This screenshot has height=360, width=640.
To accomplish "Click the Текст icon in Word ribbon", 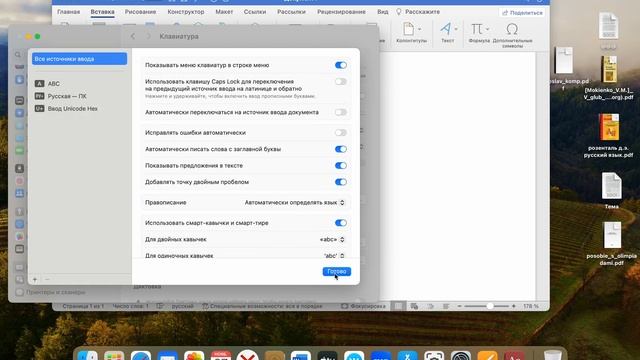I will 445,29.
